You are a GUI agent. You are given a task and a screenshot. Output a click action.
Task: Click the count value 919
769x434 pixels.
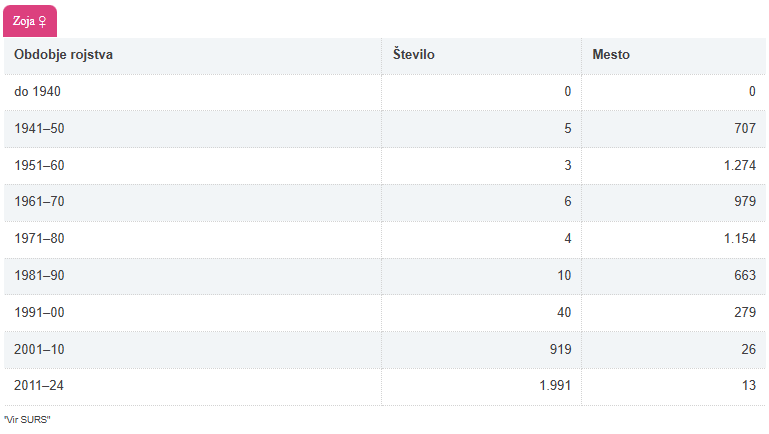point(559,350)
